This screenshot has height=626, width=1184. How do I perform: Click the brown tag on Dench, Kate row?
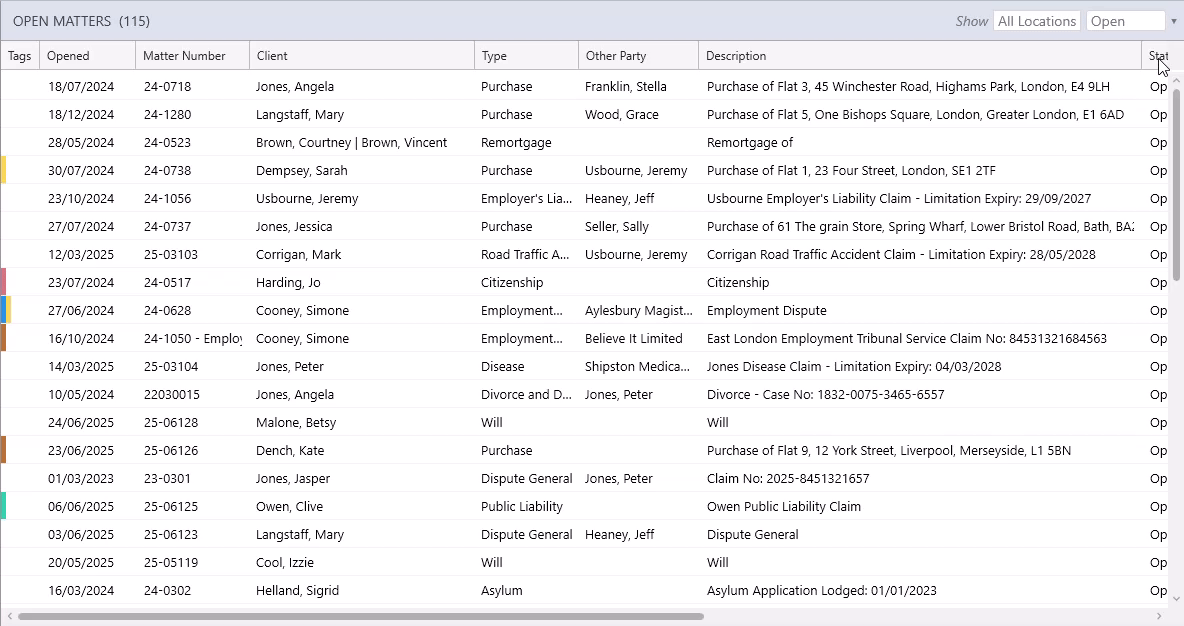[x=3, y=450]
